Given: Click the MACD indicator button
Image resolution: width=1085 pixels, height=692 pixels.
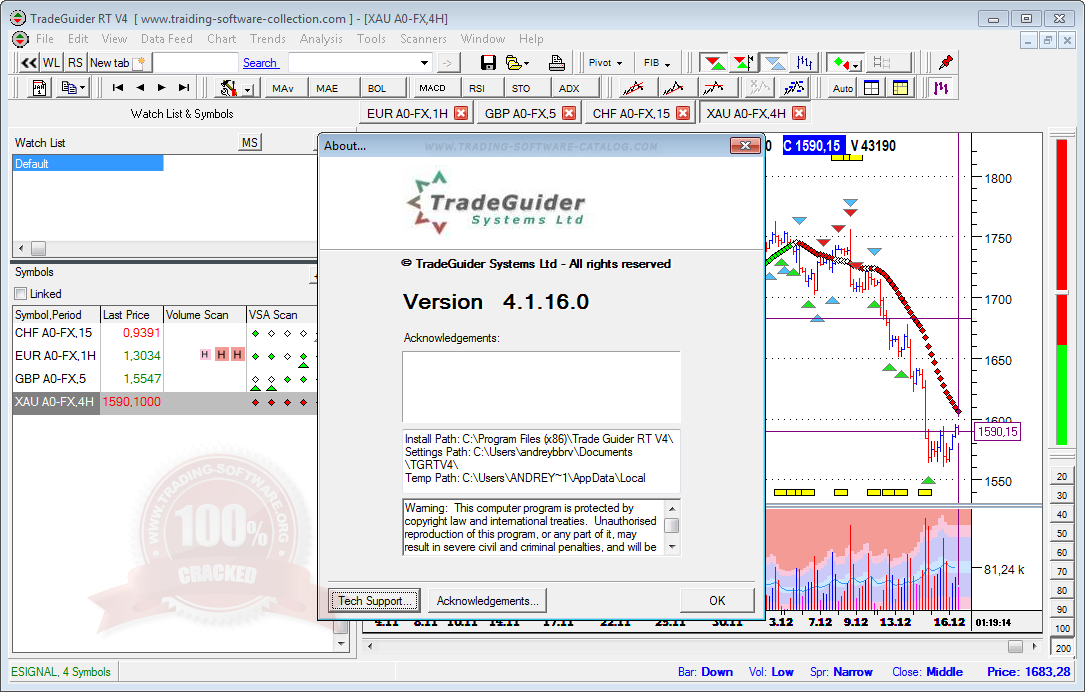Looking at the screenshot, I should (x=432, y=88).
